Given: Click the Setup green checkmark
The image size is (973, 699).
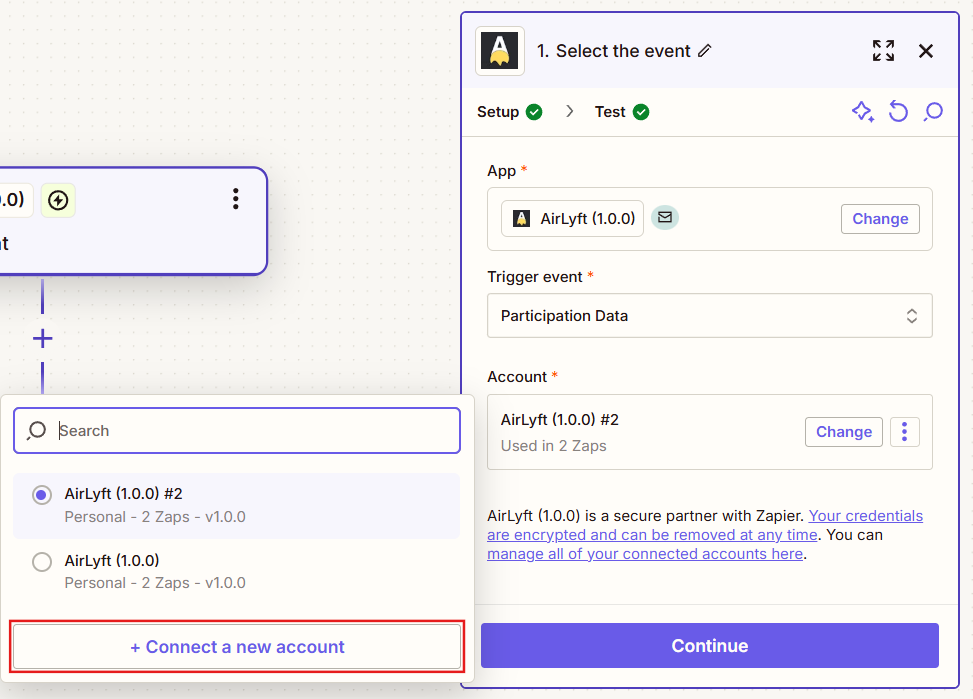Looking at the screenshot, I should pos(534,112).
